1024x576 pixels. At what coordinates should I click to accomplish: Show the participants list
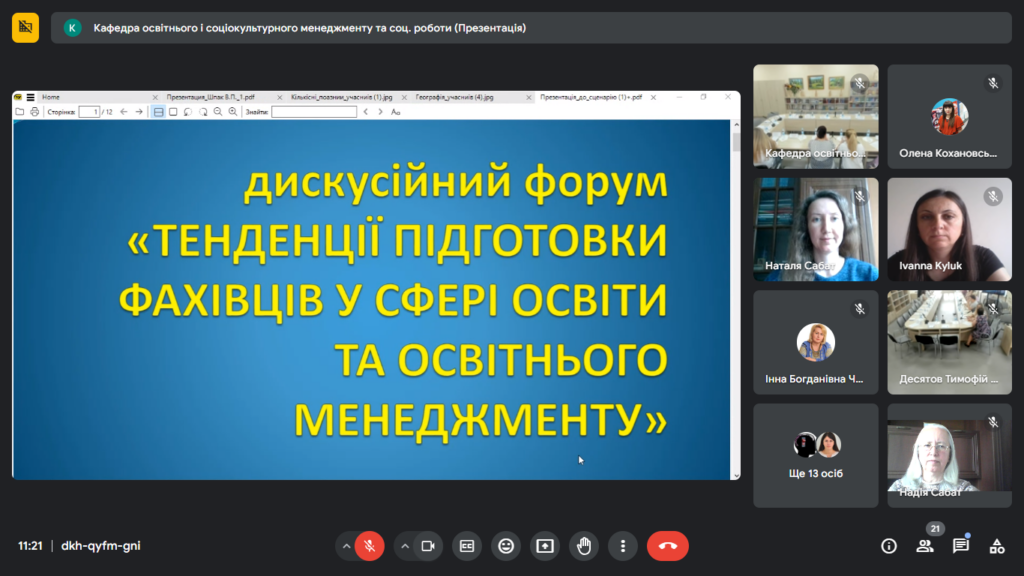(x=925, y=546)
